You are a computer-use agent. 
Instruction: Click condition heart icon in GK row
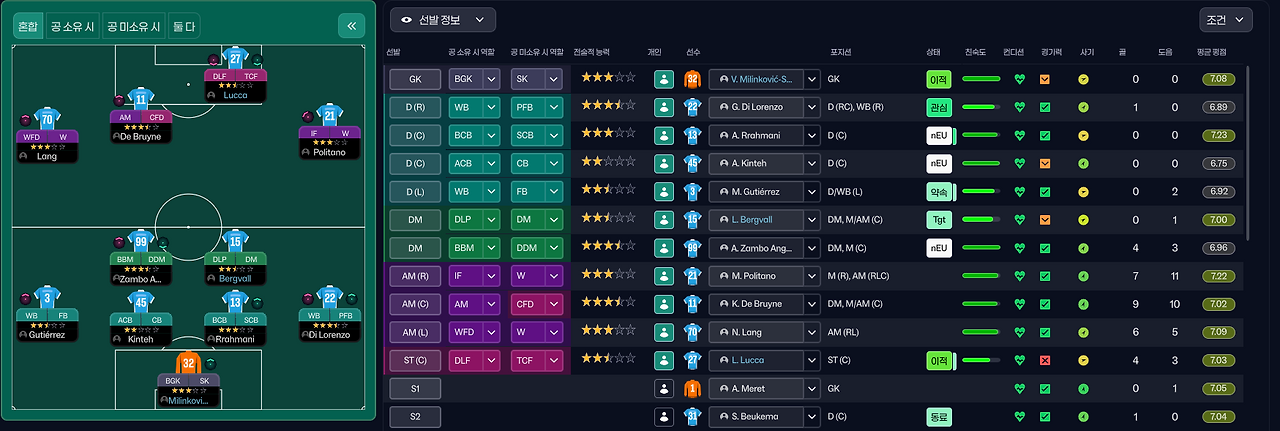(x=1020, y=79)
